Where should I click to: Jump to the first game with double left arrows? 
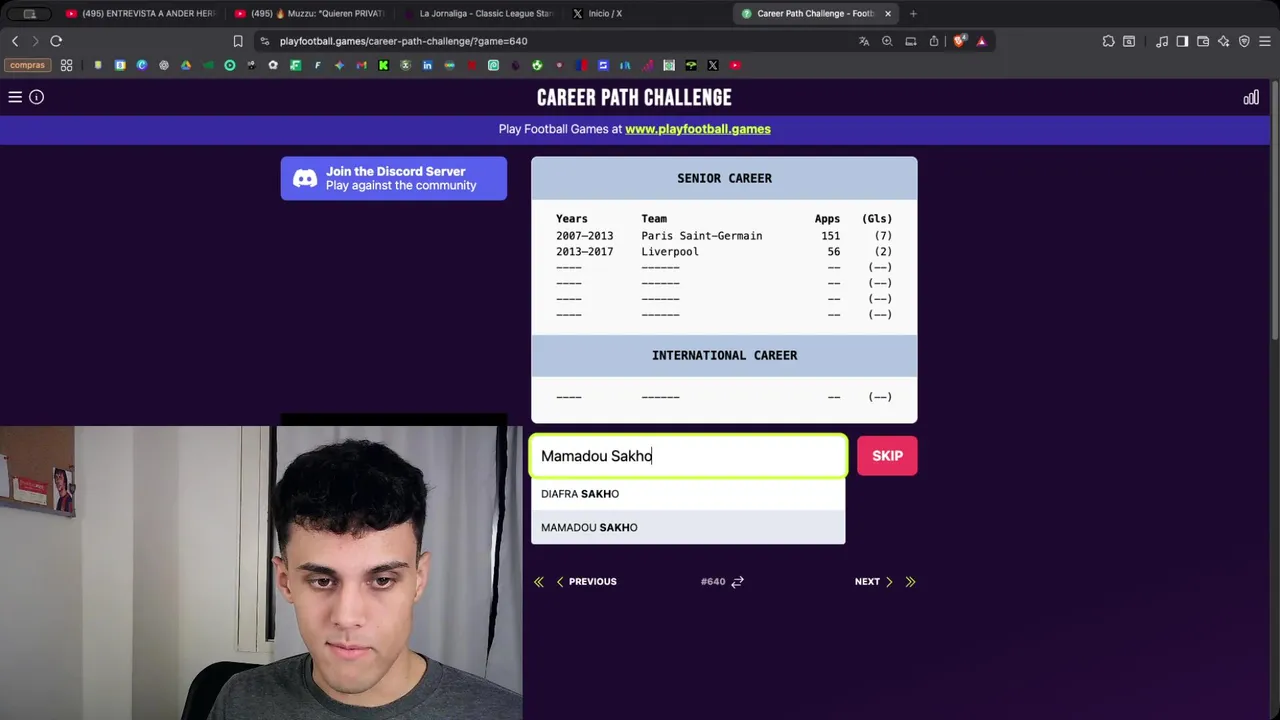pos(539,581)
